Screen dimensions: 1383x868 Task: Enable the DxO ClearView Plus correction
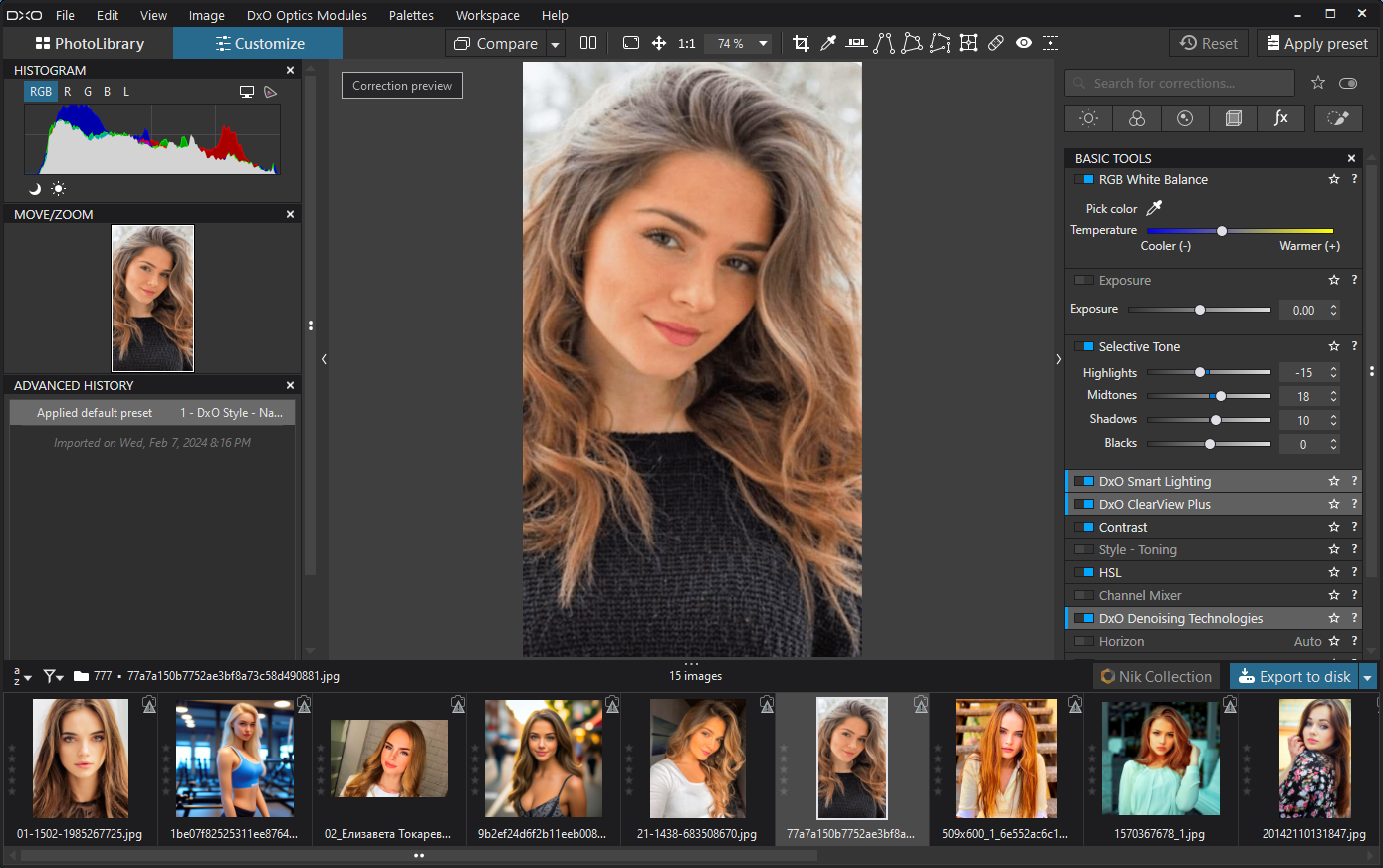coord(1083,504)
